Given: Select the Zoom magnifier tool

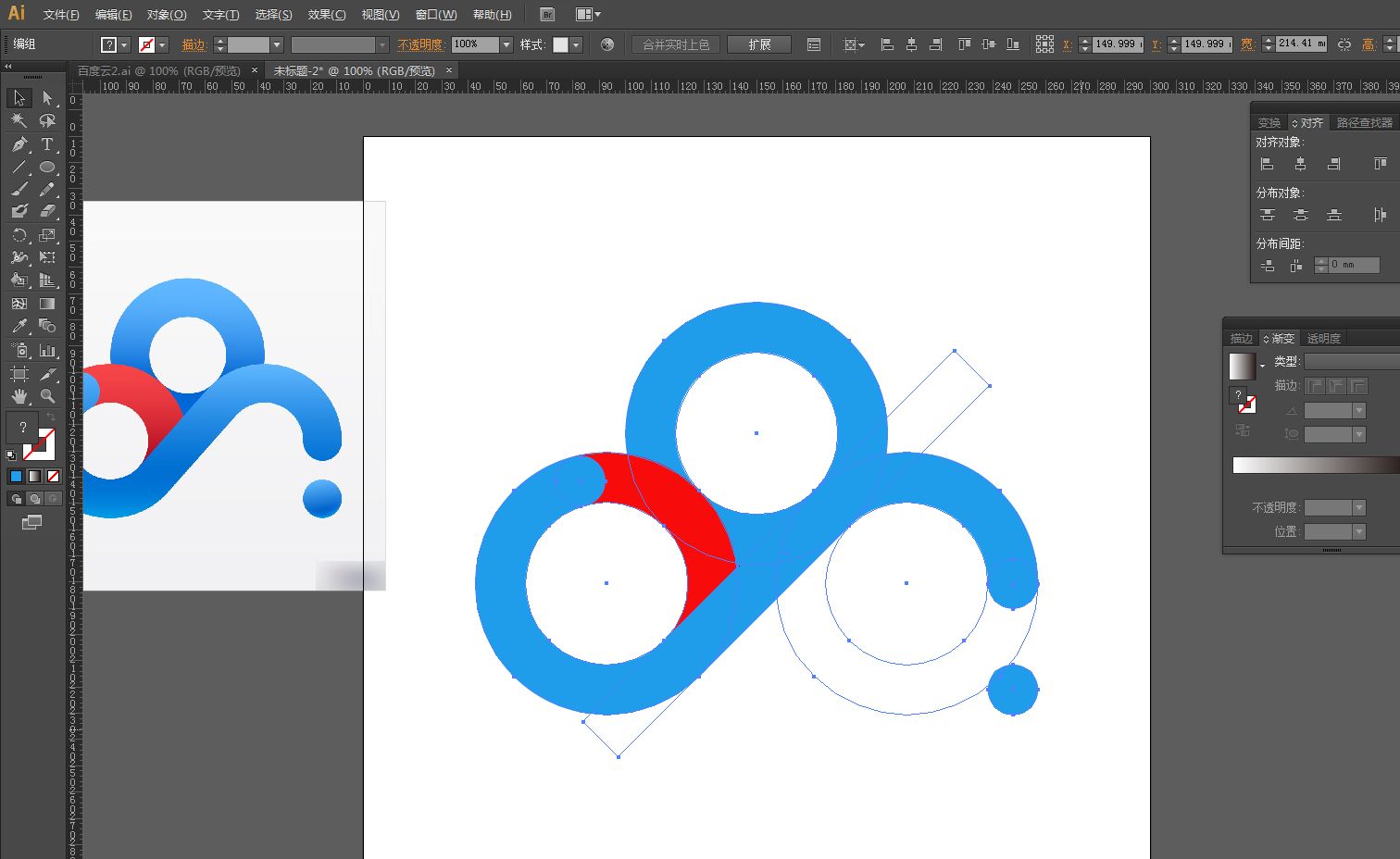Looking at the screenshot, I should (47, 396).
